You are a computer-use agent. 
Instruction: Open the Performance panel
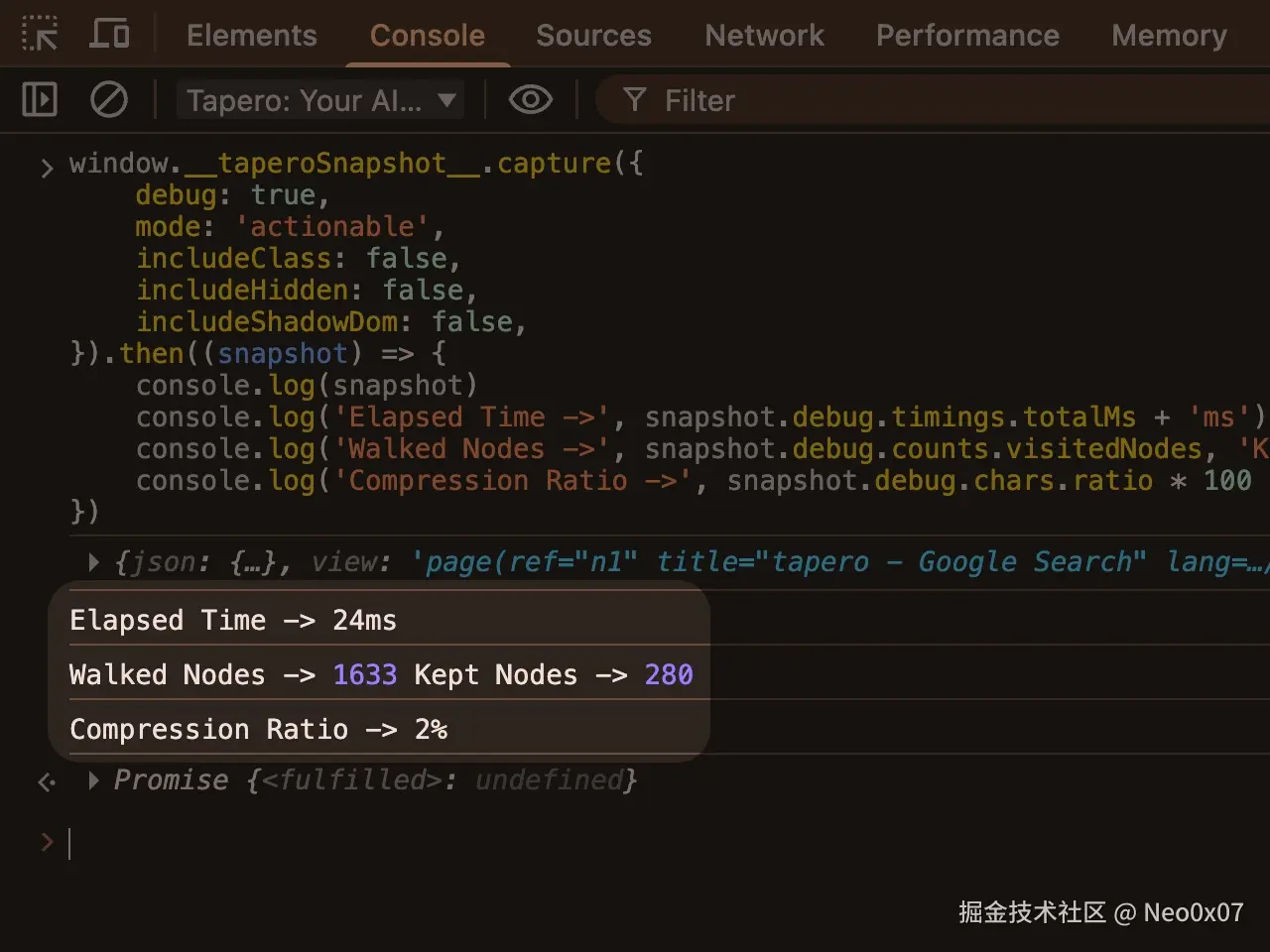click(967, 35)
